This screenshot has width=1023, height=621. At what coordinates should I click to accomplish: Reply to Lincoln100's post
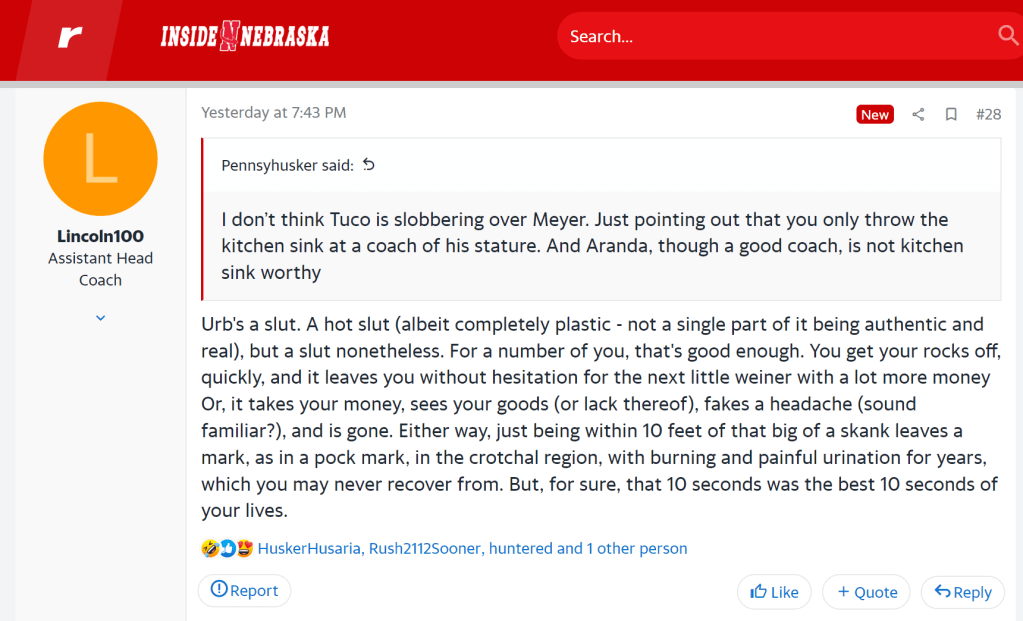(962, 592)
